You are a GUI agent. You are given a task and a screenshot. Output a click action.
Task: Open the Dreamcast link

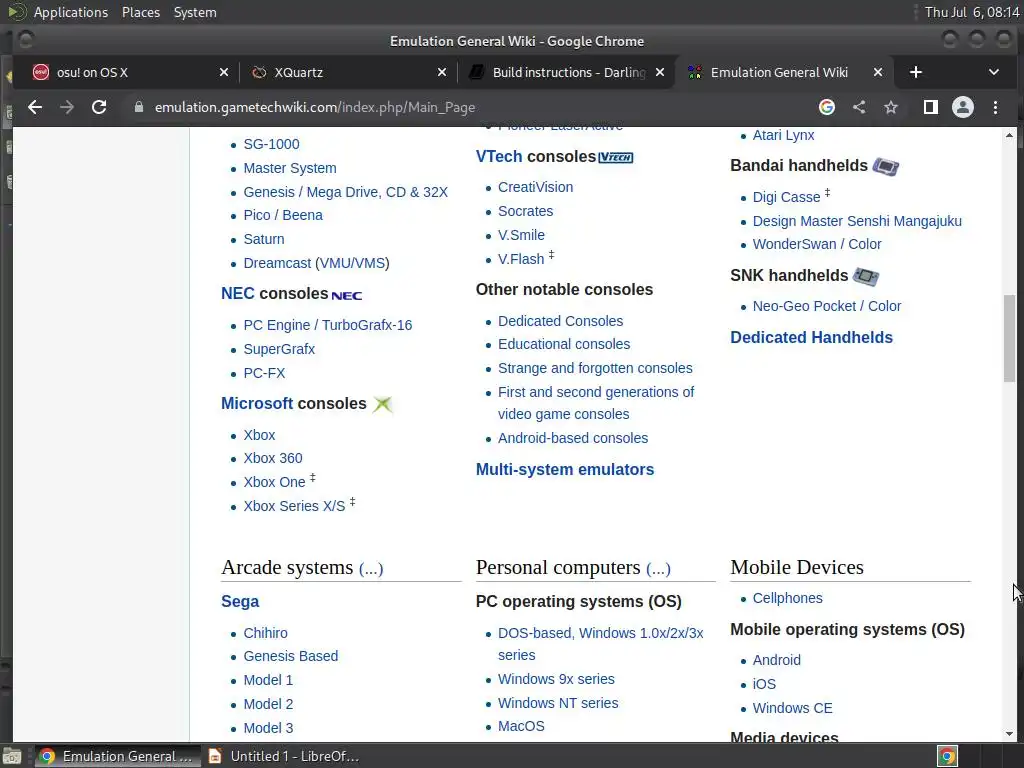(278, 263)
